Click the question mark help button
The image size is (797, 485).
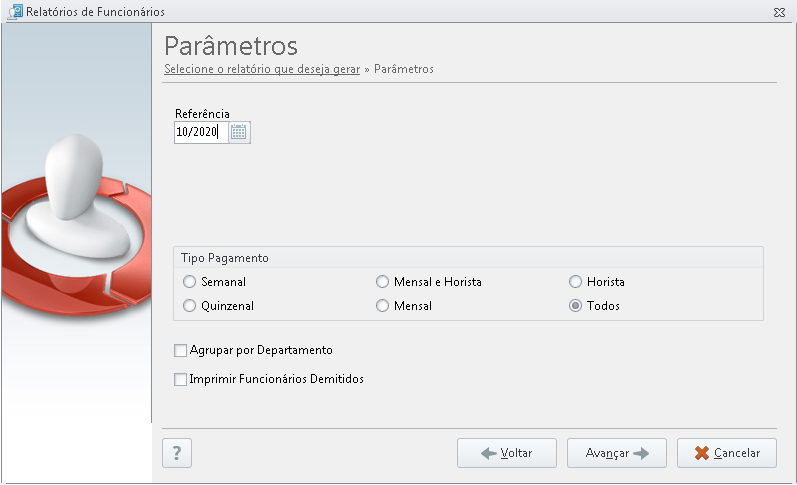click(177, 453)
